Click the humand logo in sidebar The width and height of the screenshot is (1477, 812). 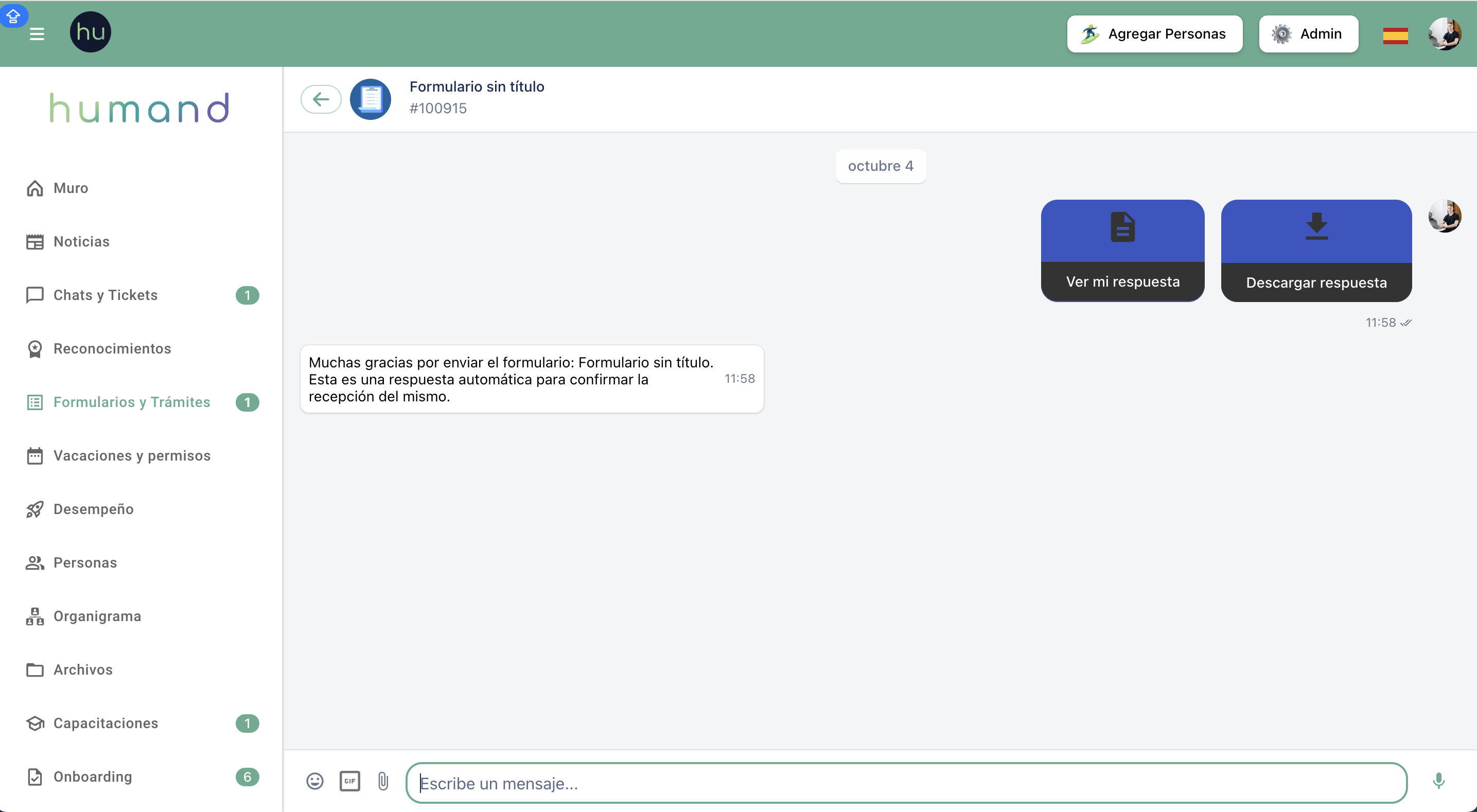click(x=139, y=108)
